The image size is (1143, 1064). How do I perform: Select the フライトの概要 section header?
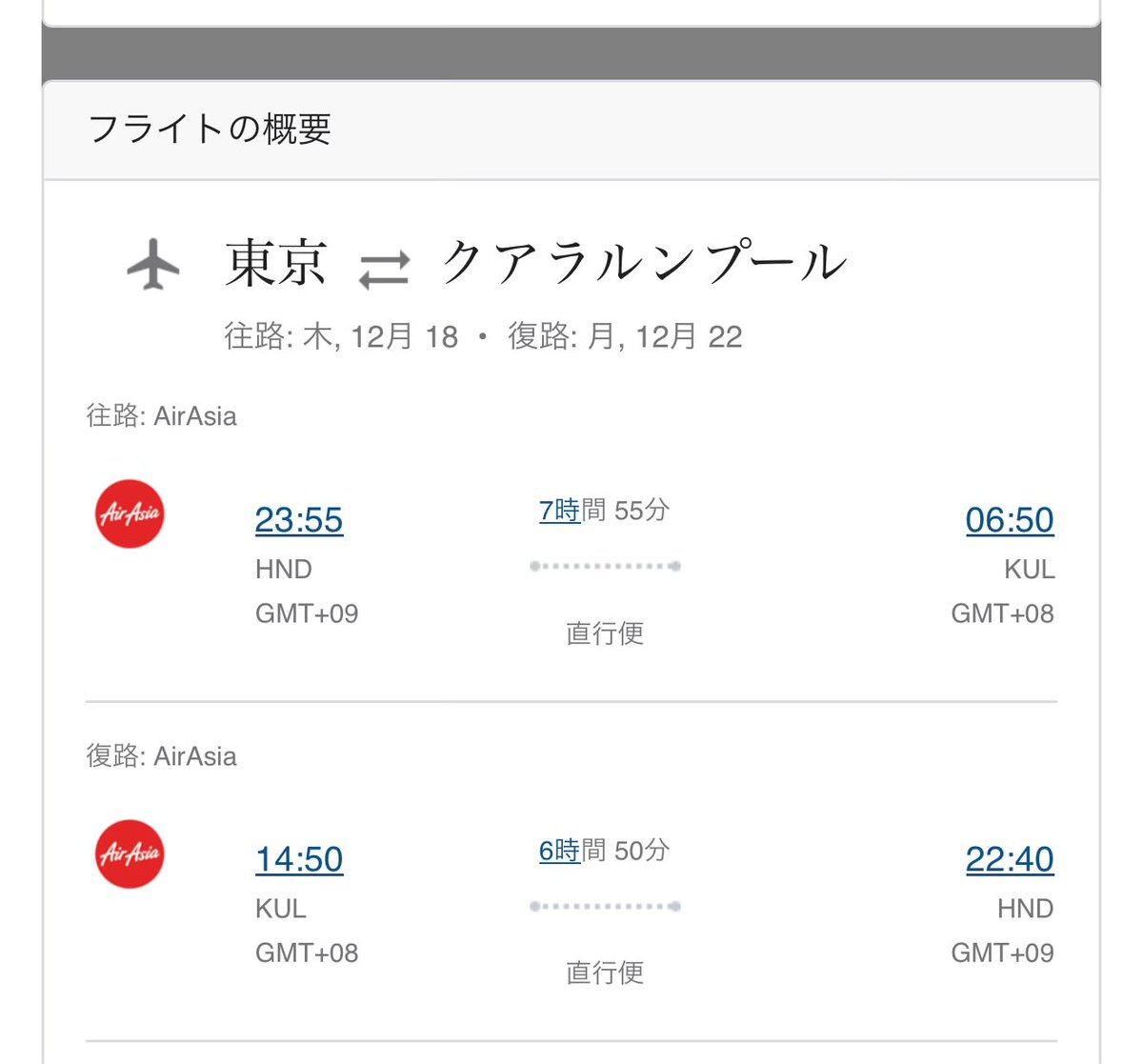(x=210, y=129)
